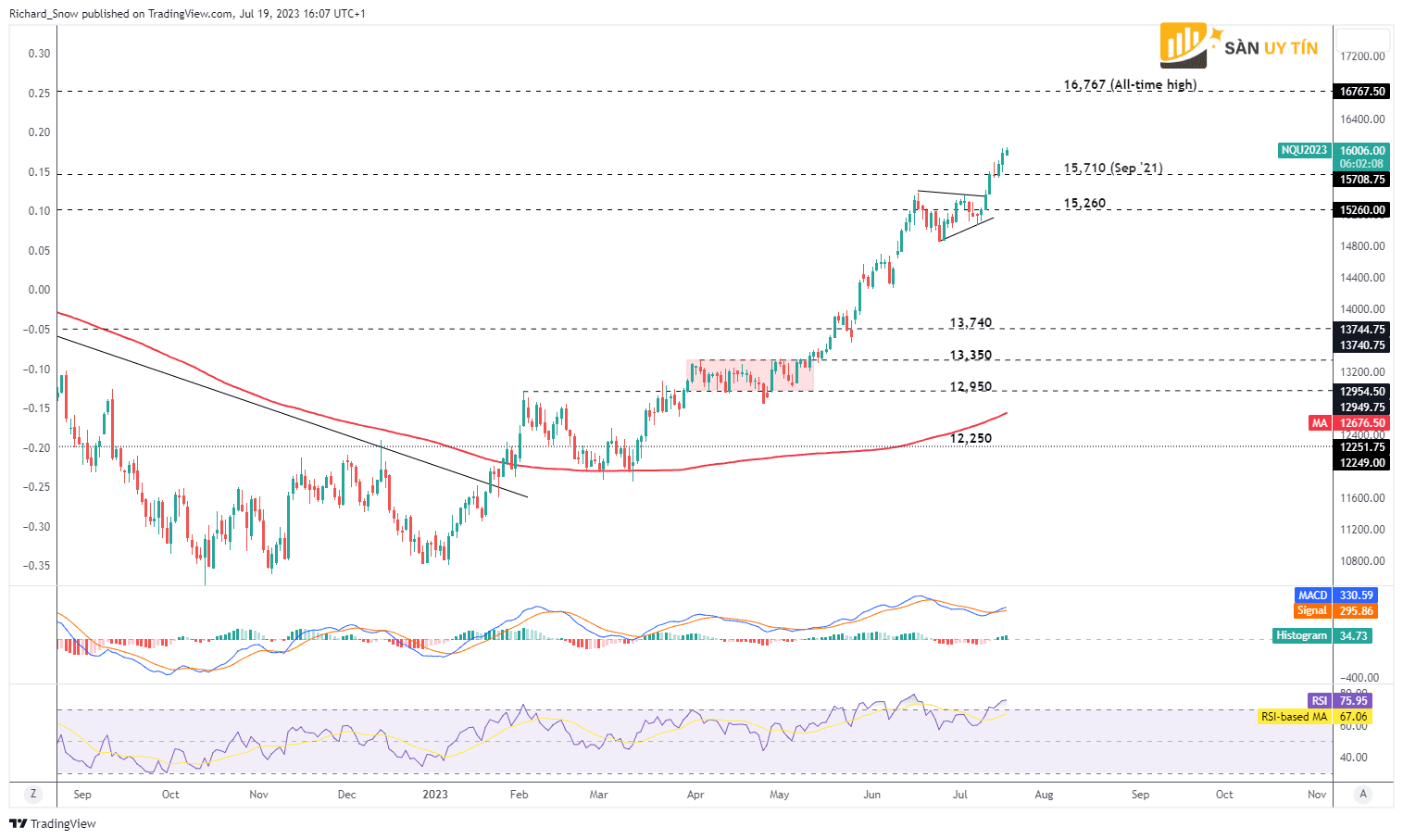
Task: Click the RSI-based MA label
Action: (x=1294, y=717)
